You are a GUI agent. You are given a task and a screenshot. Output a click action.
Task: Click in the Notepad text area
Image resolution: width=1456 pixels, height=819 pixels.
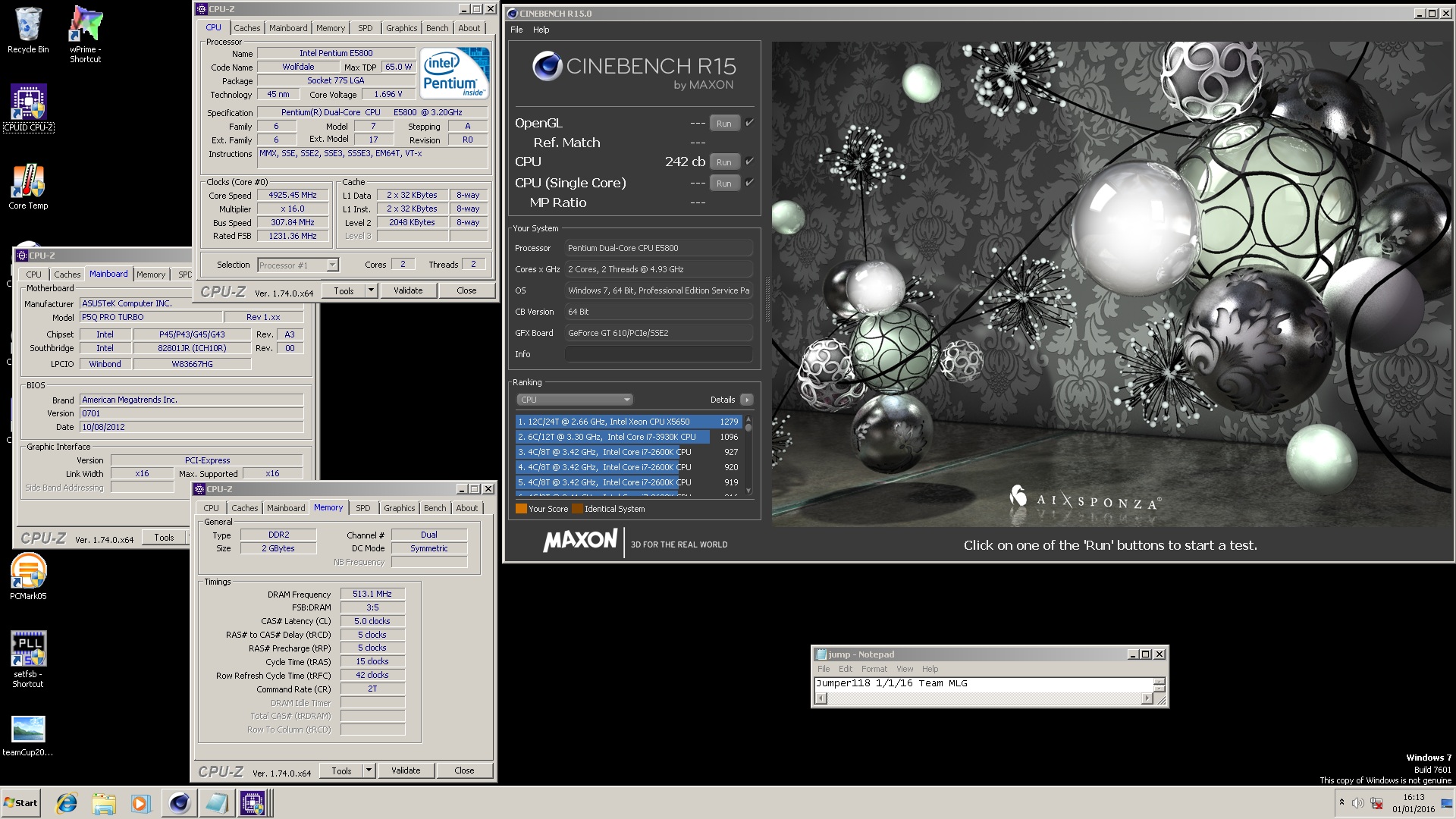coord(984,684)
